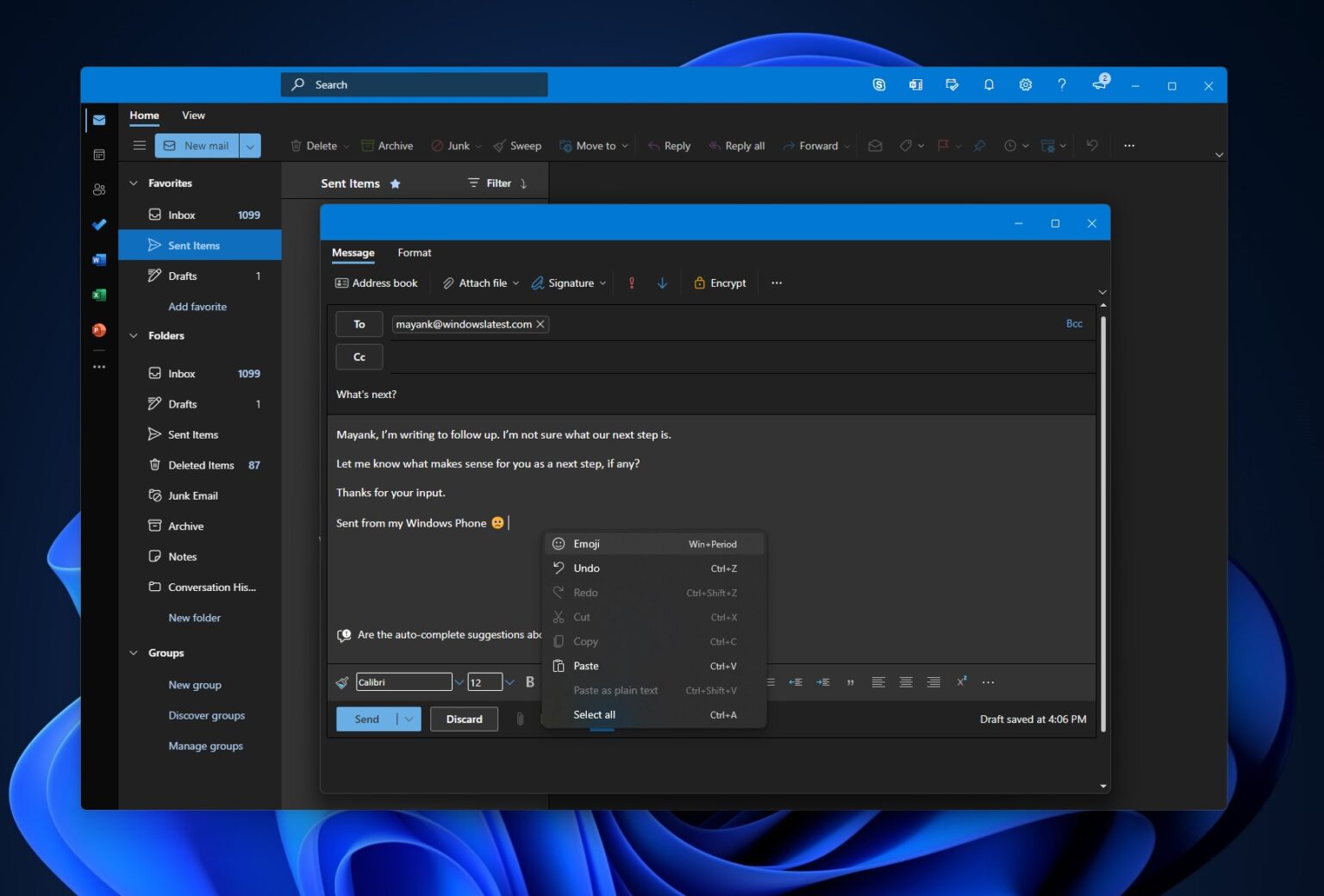Open the Address book
This screenshot has width=1324, height=896.
pos(376,283)
